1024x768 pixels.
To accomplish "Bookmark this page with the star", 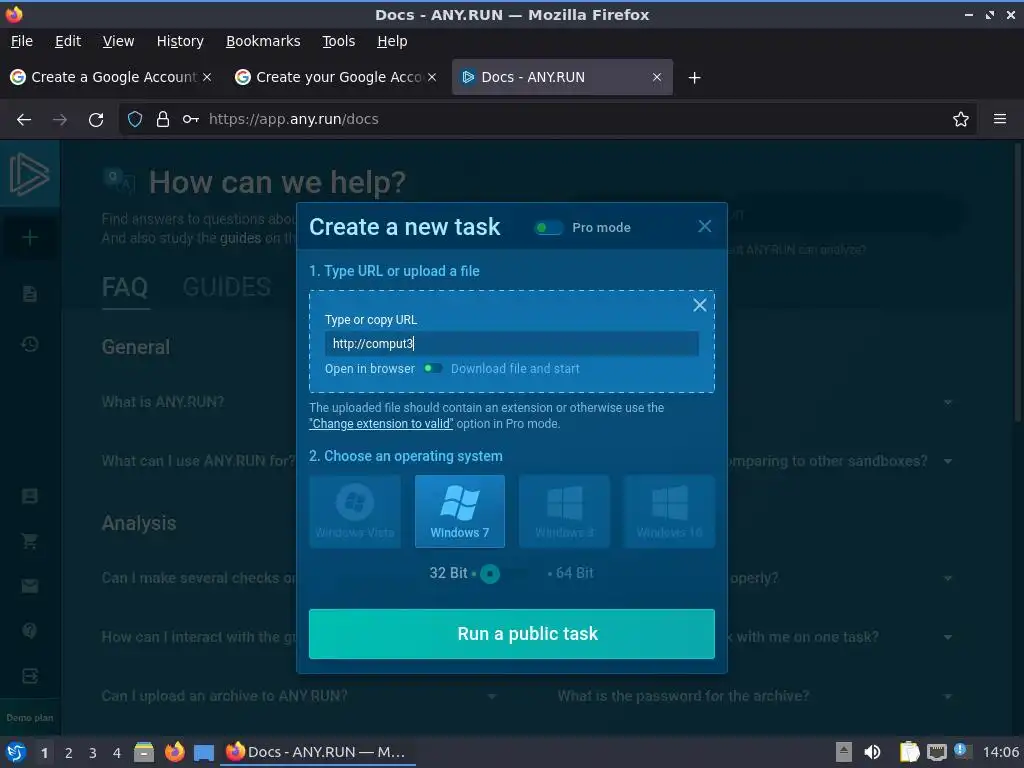I will tap(961, 120).
